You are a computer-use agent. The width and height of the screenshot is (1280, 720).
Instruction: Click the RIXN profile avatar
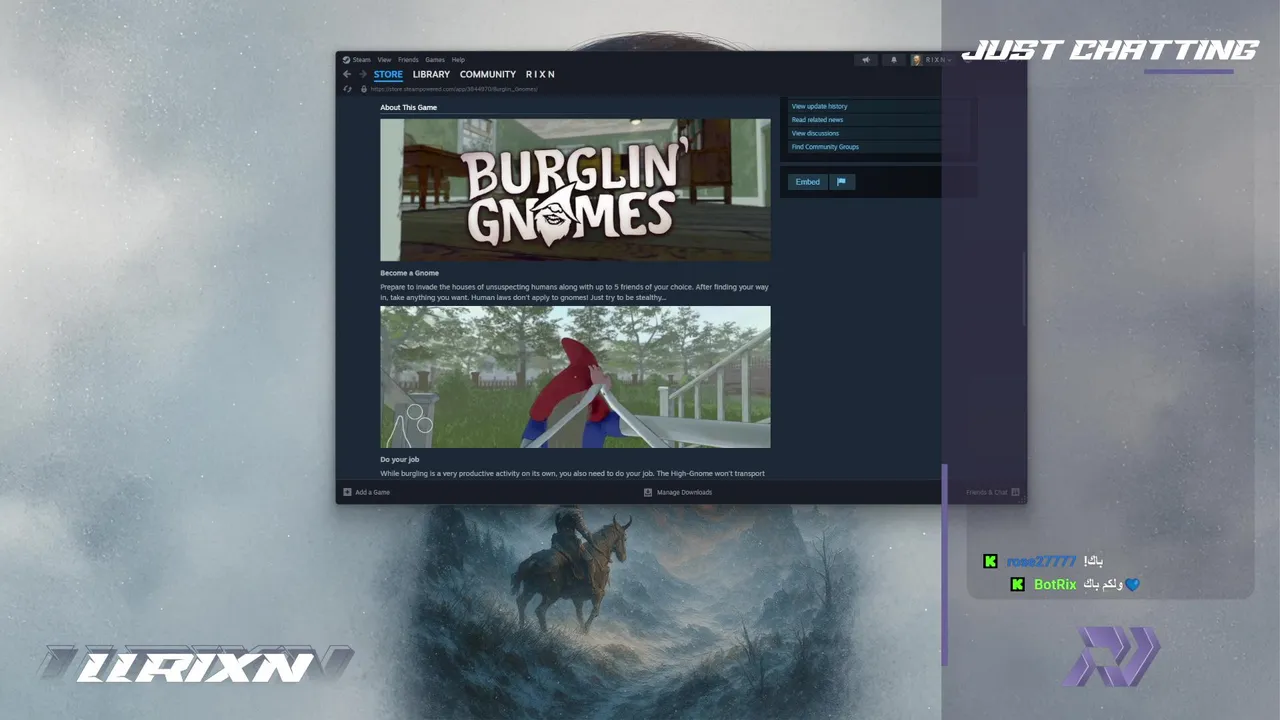pos(916,60)
